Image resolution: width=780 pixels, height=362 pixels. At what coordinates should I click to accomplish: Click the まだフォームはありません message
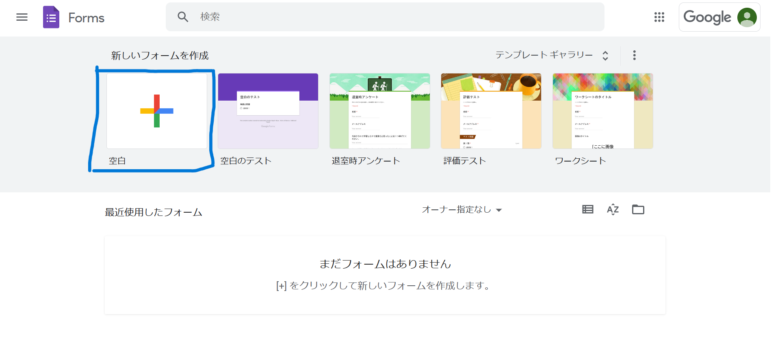tap(385, 264)
